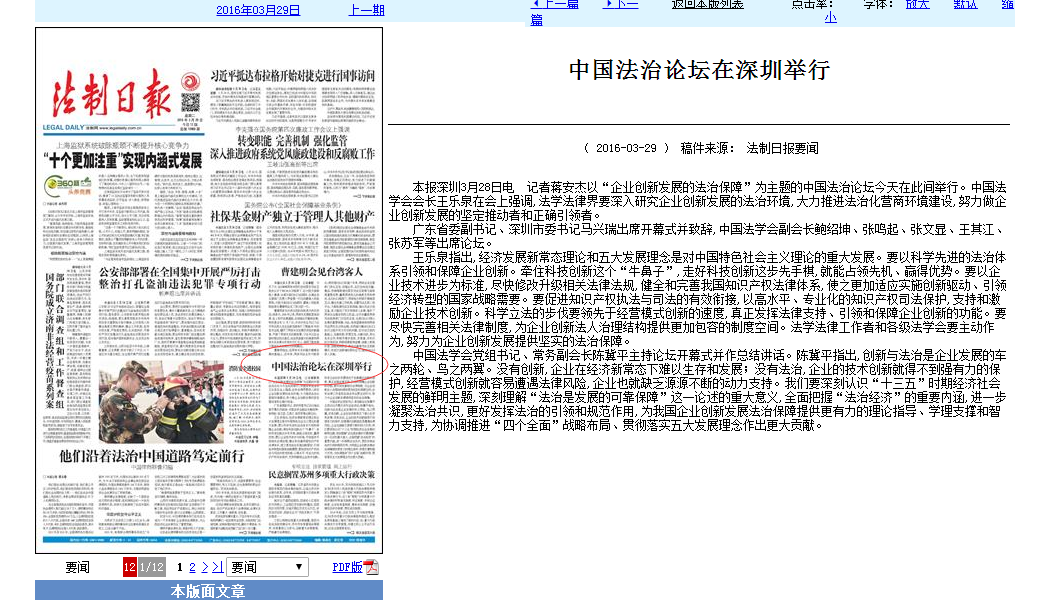Select 放大 to enlarge font size
Viewport: 1041px width, 600px height.
(x=917, y=4)
